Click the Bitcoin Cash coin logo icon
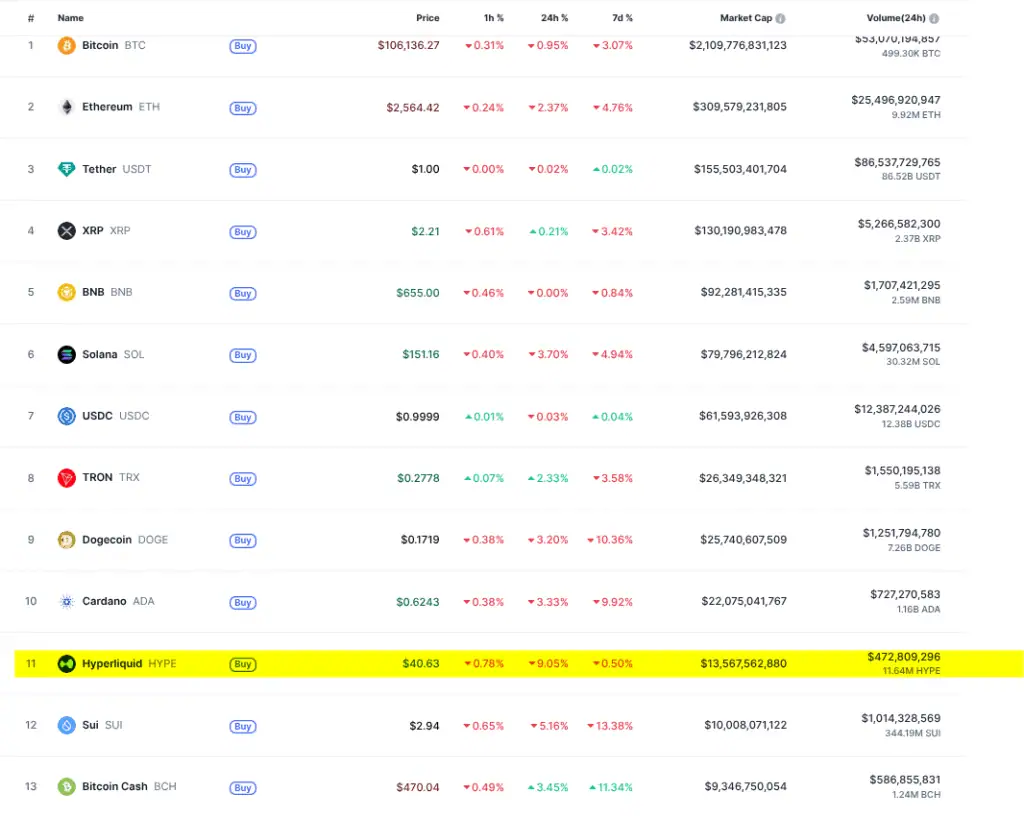Viewport: 1024px width, 817px height. coord(66,786)
